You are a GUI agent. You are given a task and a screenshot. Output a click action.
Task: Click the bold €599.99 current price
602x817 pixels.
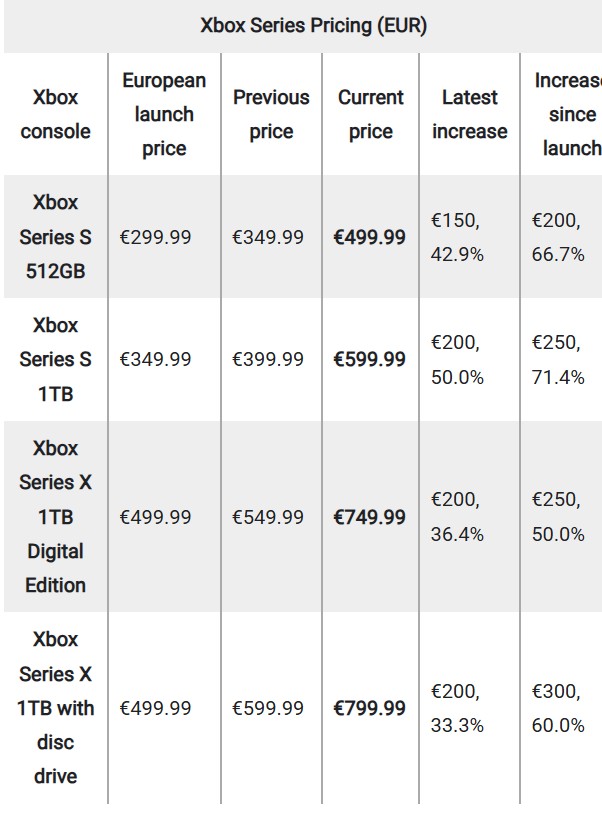point(370,360)
